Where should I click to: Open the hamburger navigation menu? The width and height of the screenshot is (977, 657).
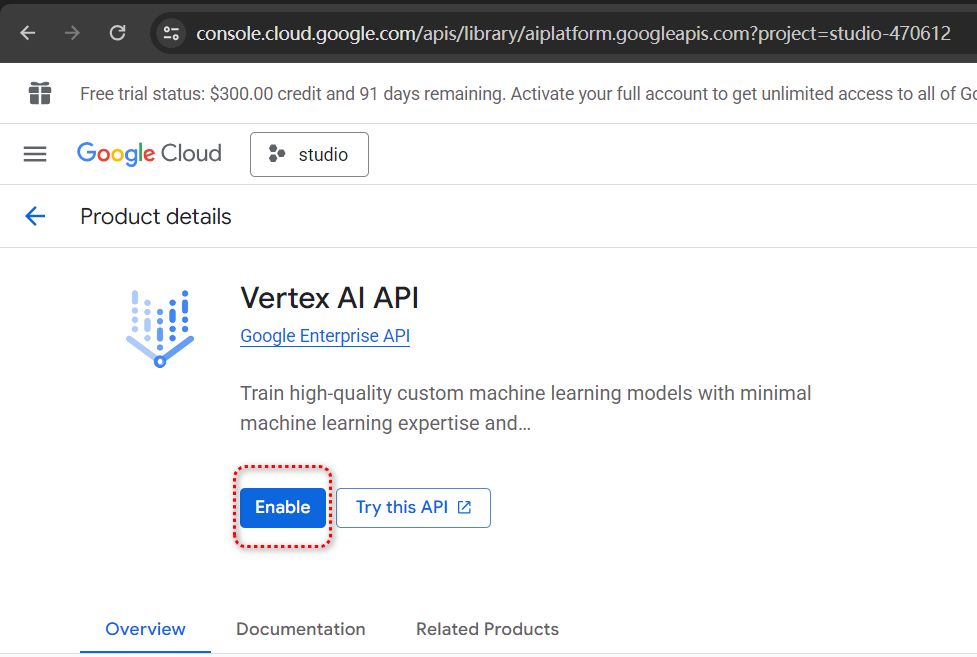(x=35, y=154)
